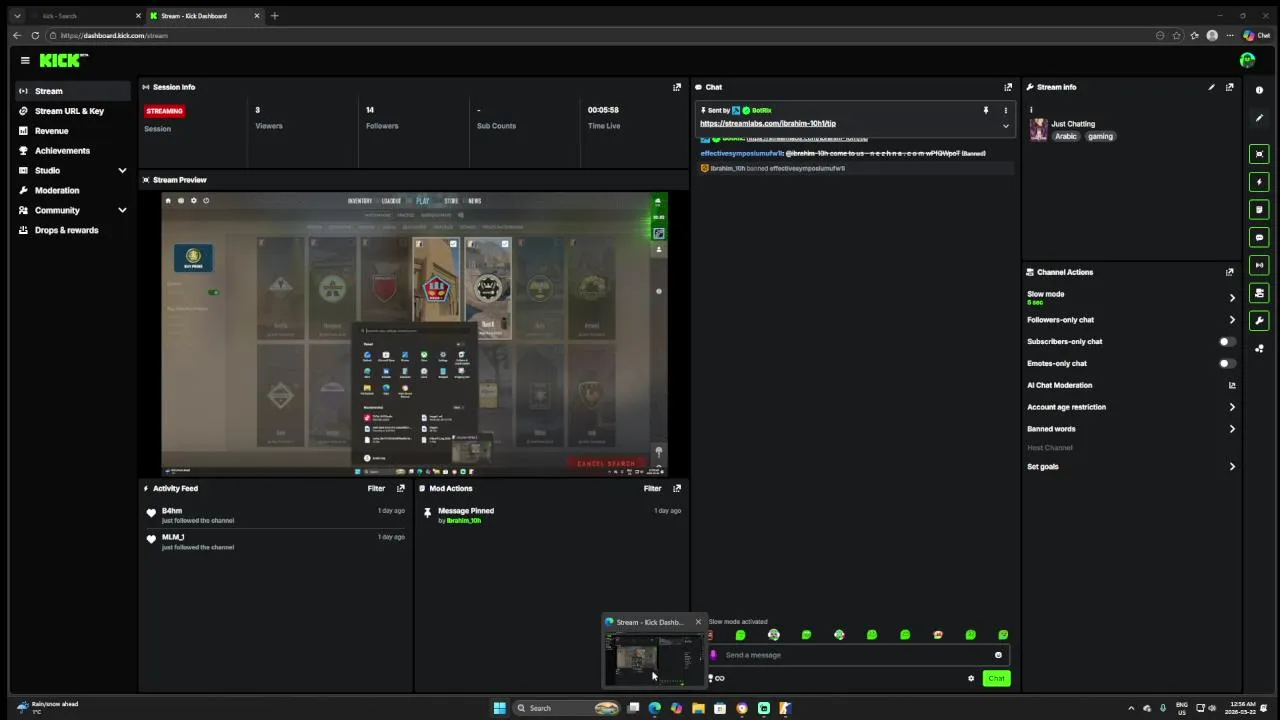This screenshot has width=1280, height=720.
Task: Expand the Community sidebar section
Action: [122, 210]
